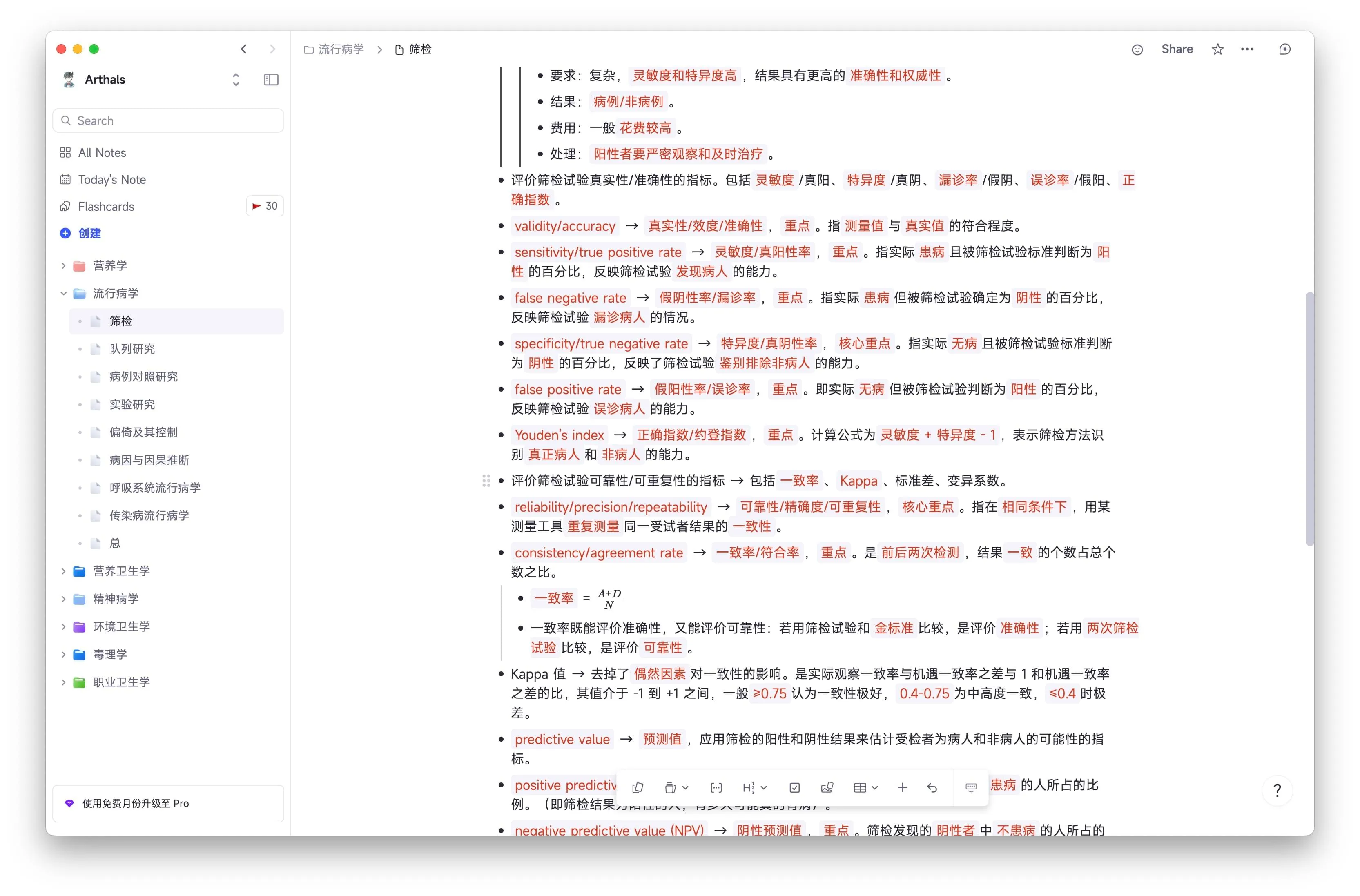
Task: Click the add-panel icon at top right
Action: 1284,50
